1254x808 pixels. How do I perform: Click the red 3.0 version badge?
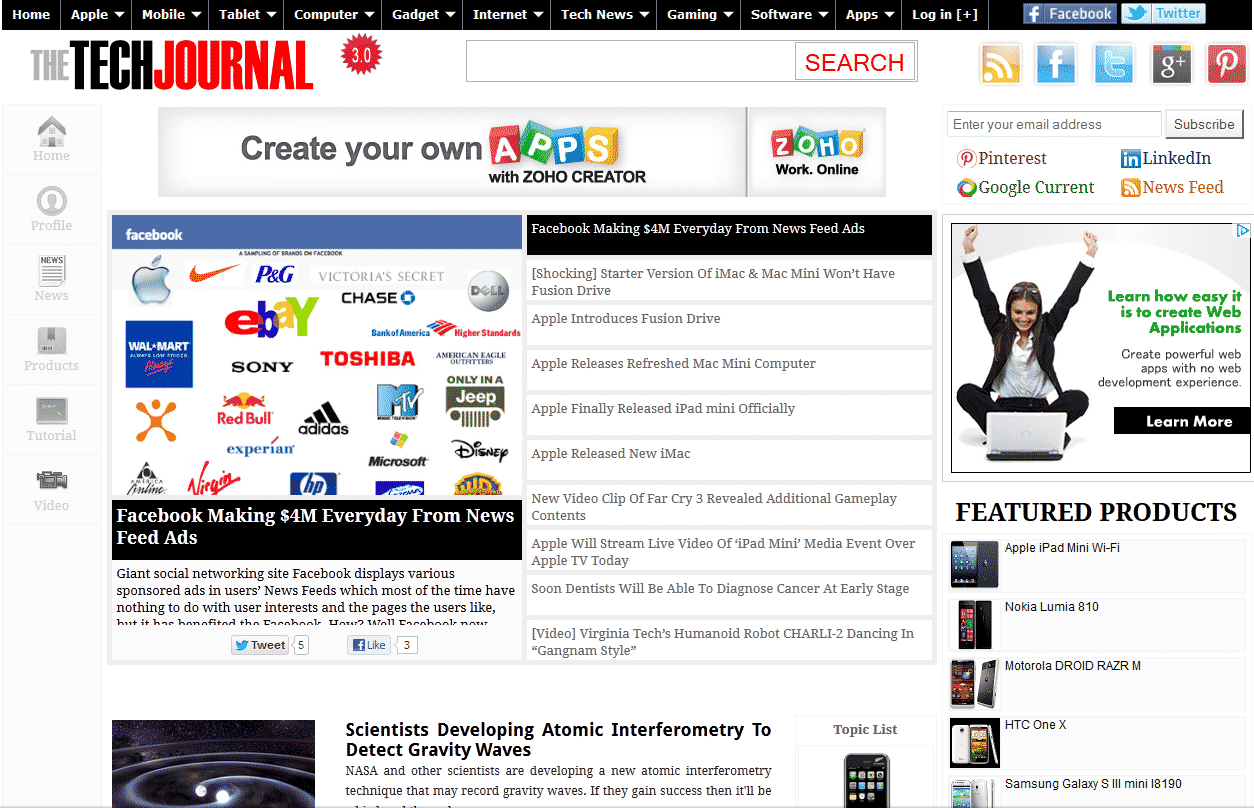pyautogui.click(x=361, y=56)
